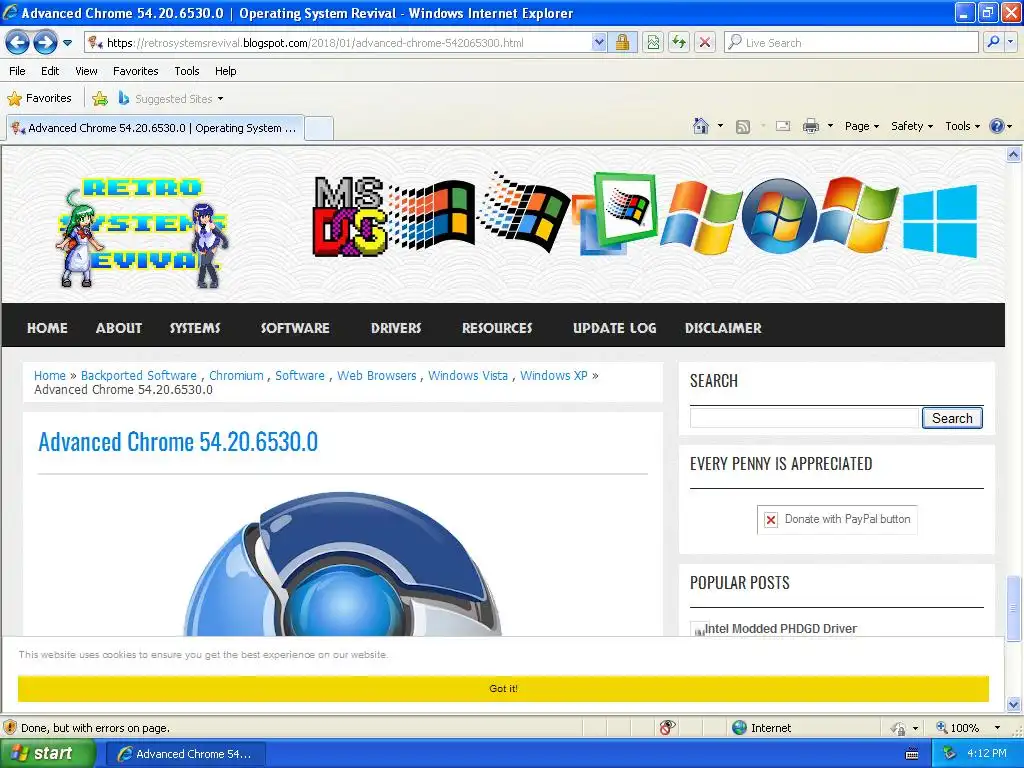Click Donate with PayPal button image
Screen dimensions: 1024x768
[x=837, y=519]
